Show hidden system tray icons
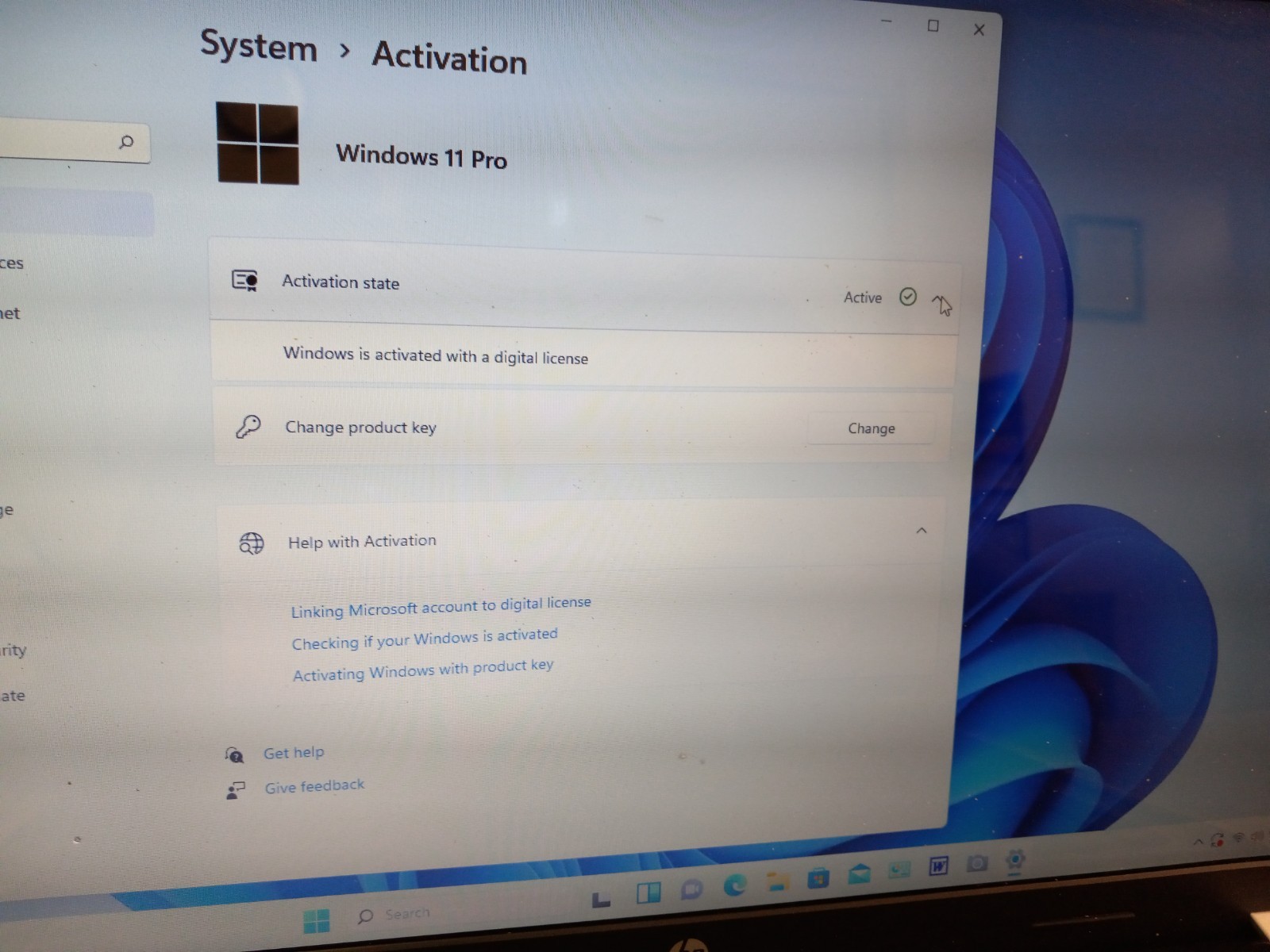 [x=1198, y=842]
